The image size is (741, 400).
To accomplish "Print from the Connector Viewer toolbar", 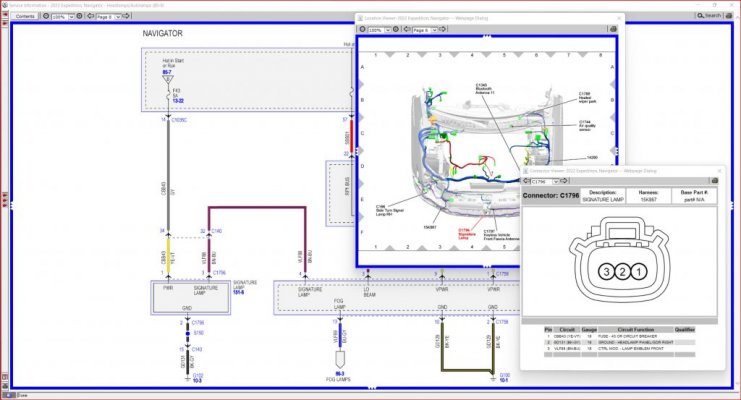I will (715, 181).
